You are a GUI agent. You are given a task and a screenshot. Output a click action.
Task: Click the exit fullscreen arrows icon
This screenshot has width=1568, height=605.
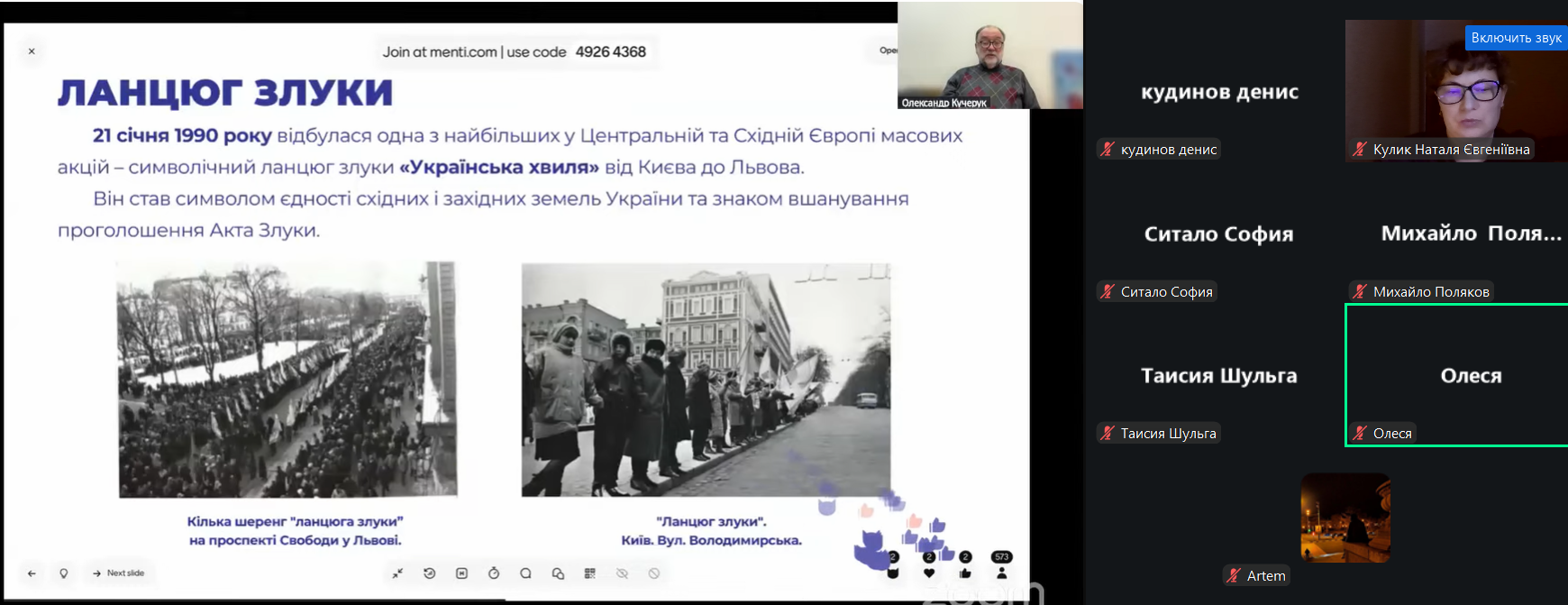click(x=397, y=573)
